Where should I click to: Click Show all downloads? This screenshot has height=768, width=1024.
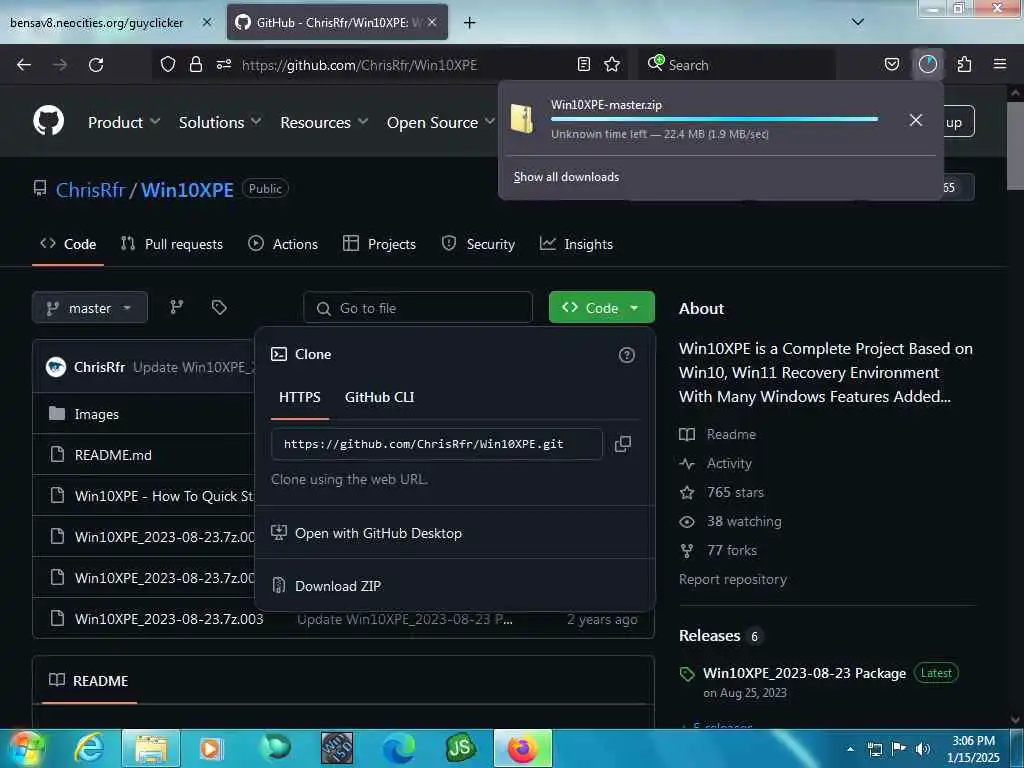click(566, 177)
